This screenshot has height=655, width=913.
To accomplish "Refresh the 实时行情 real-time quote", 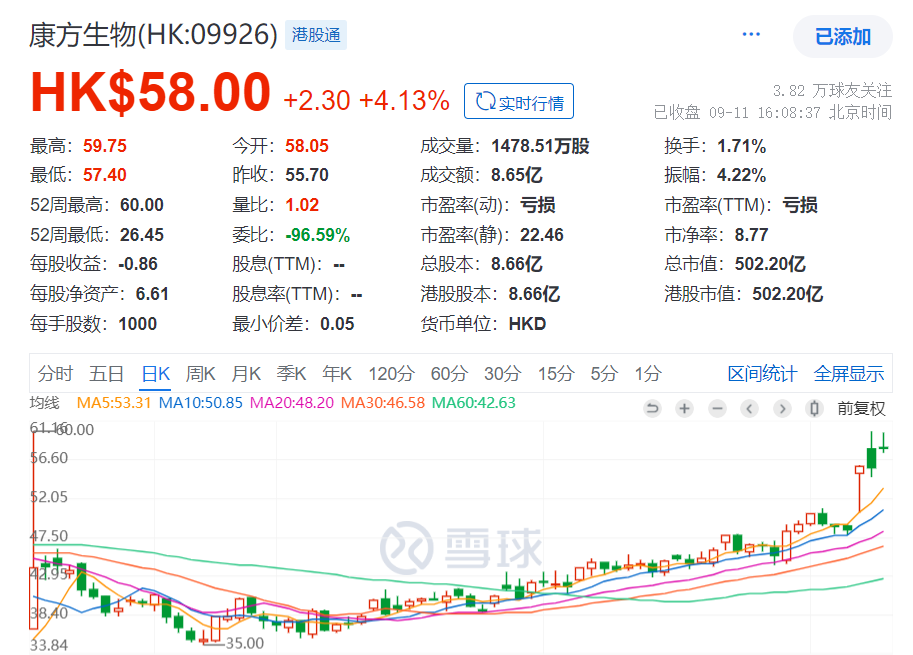I will pyautogui.click(x=519, y=101).
